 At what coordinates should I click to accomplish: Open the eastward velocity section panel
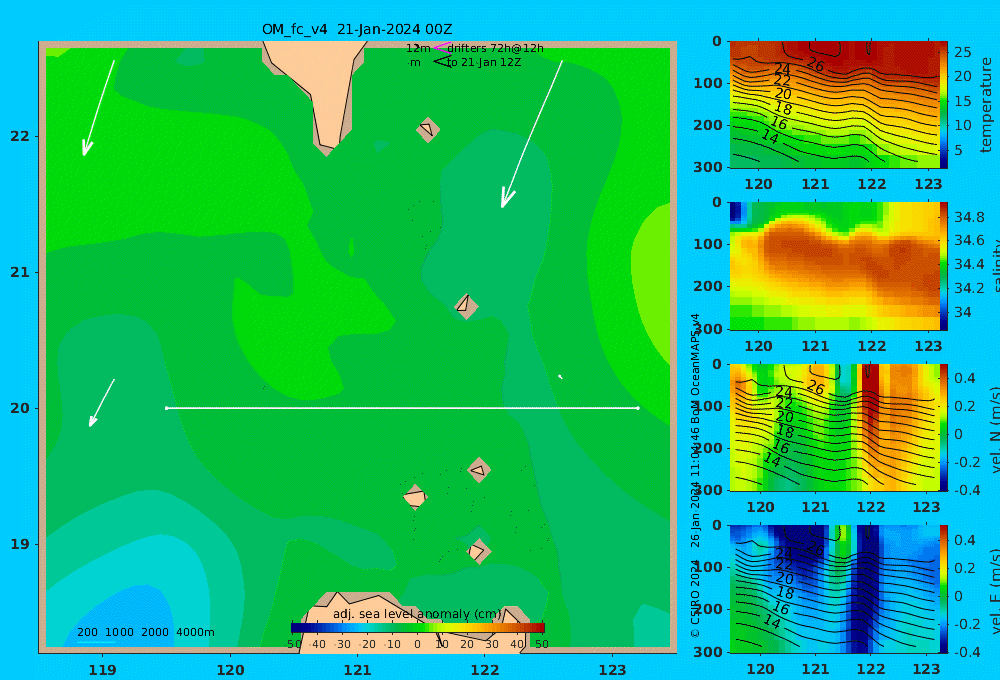pyautogui.click(x=834, y=589)
